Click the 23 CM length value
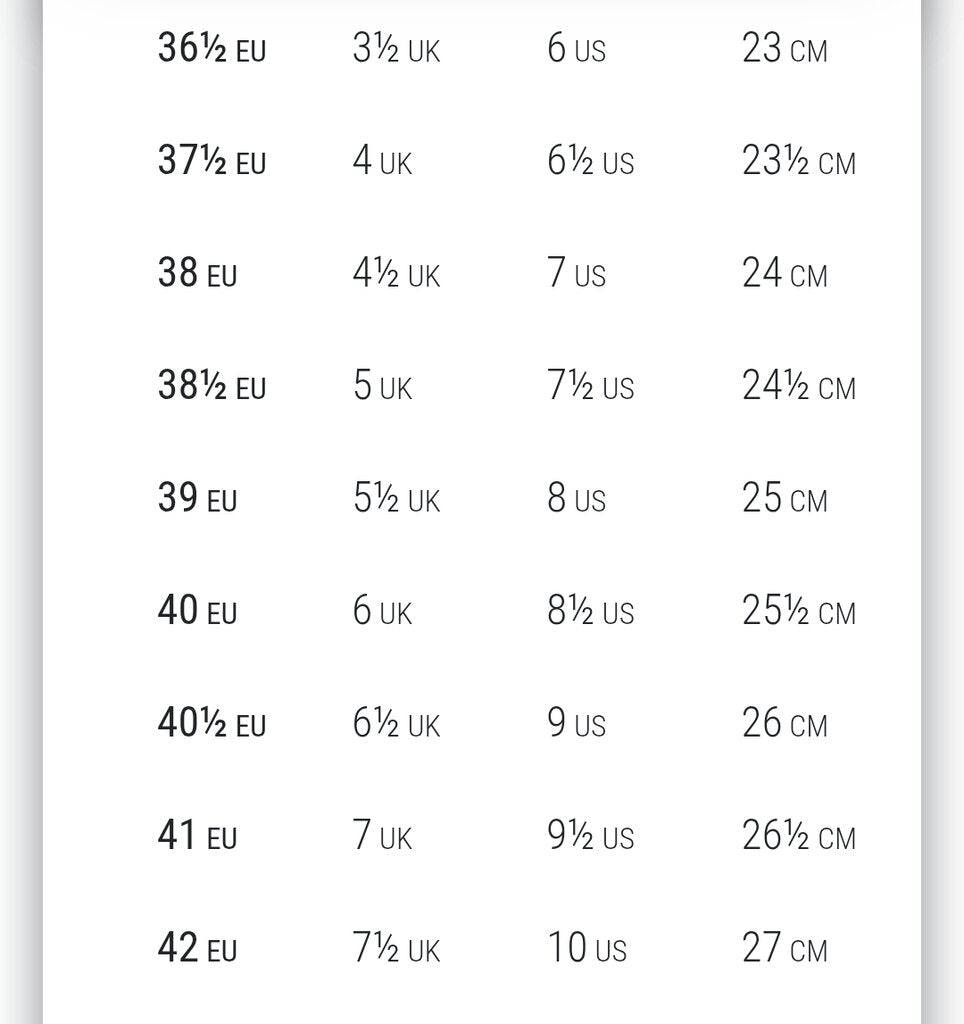964x1024 pixels. pos(784,49)
